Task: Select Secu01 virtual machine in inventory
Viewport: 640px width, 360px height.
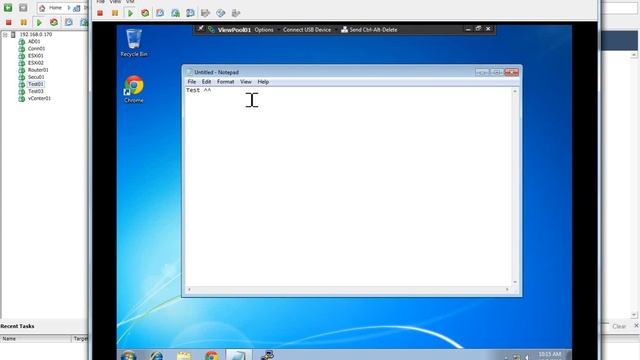Action: point(36,77)
